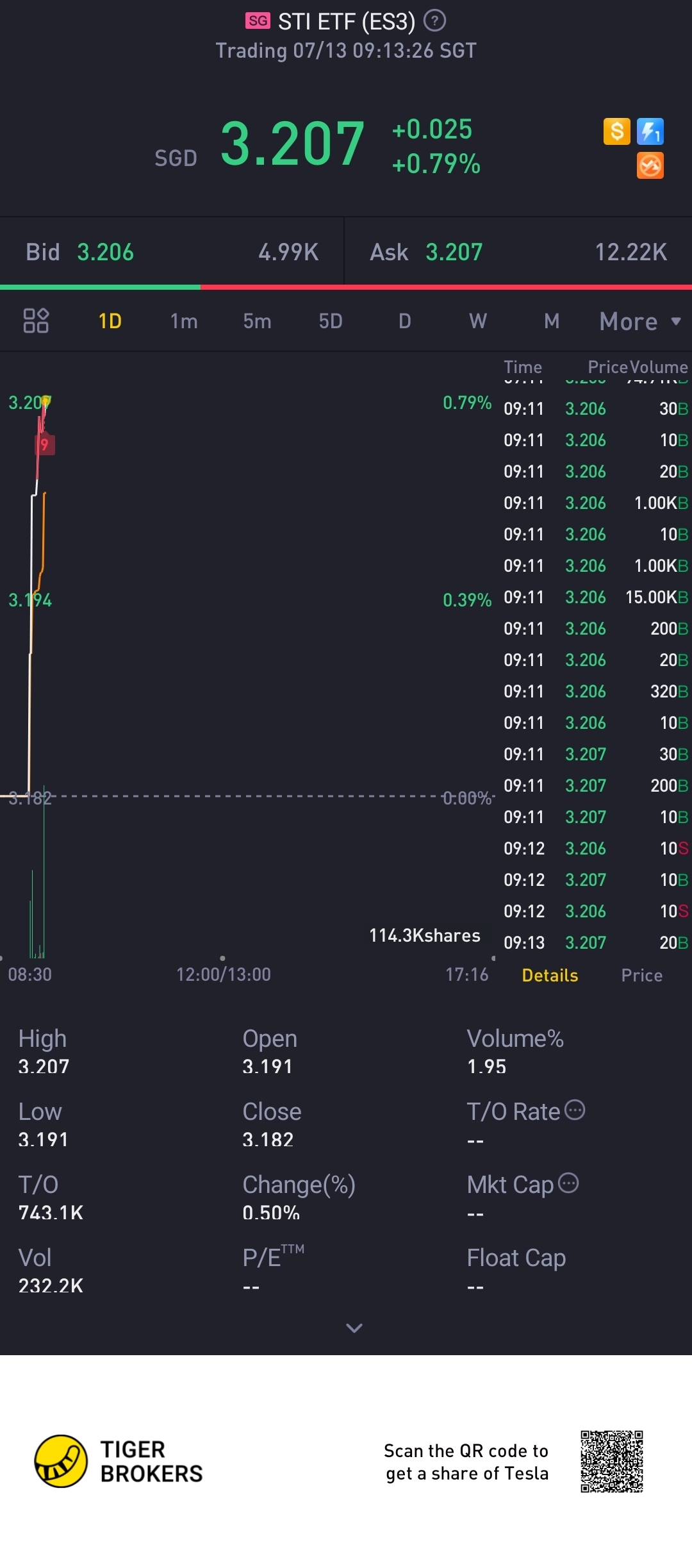Tap the +0.79% change value
Viewport: 692px width, 1568px height.
point(436,164)
